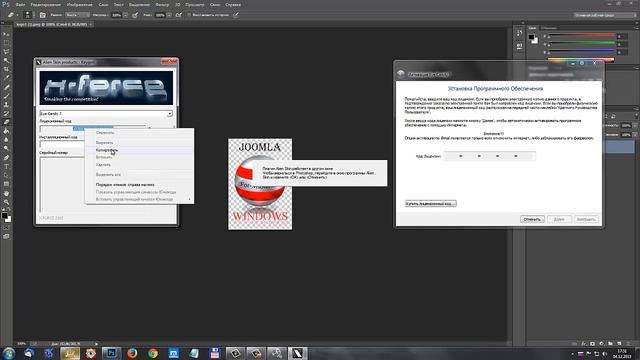
Task: Open the Фильтр menu
Action: pyautogui.click(x=162, y=4)
